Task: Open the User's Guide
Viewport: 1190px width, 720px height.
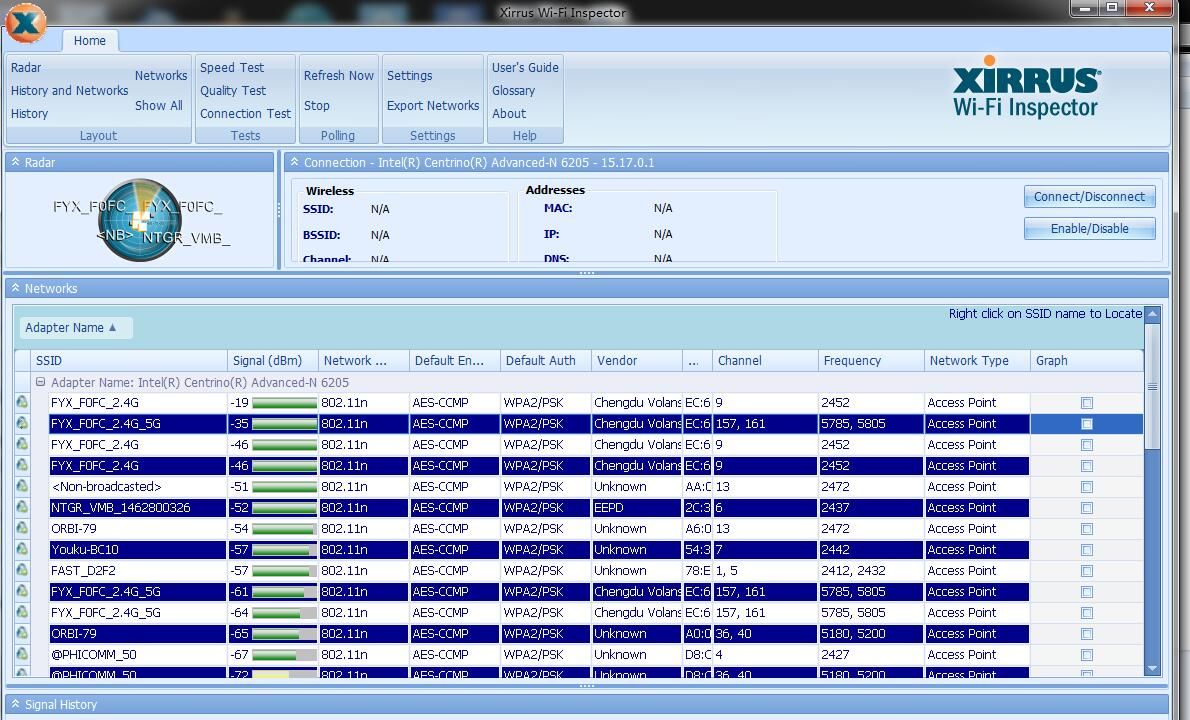Action: (x=525, y=68)
